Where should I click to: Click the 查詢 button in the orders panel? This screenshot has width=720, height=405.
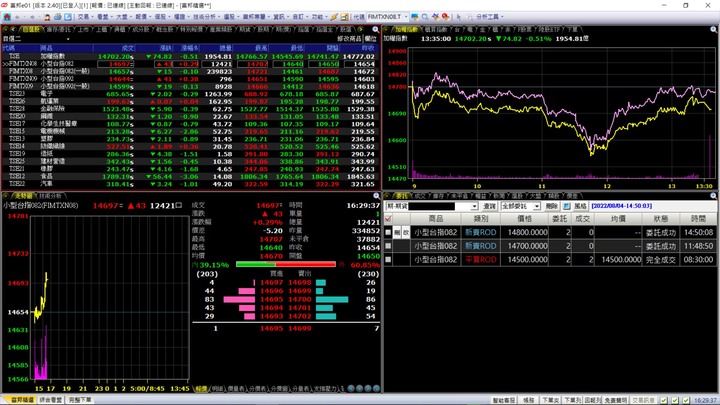489,206
